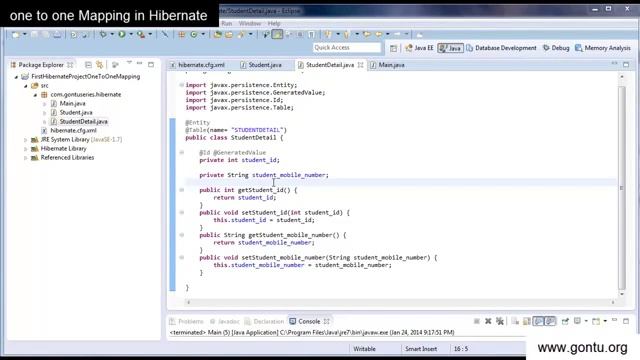Open the Window menu

(x=250, y=23)
